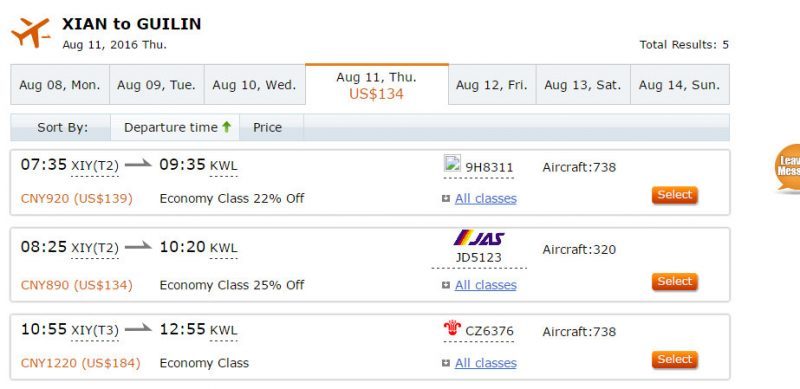This screenshot has width=800, height=389.
Task: Expand plus icon for CZ6376 classes
Action: 446,363
